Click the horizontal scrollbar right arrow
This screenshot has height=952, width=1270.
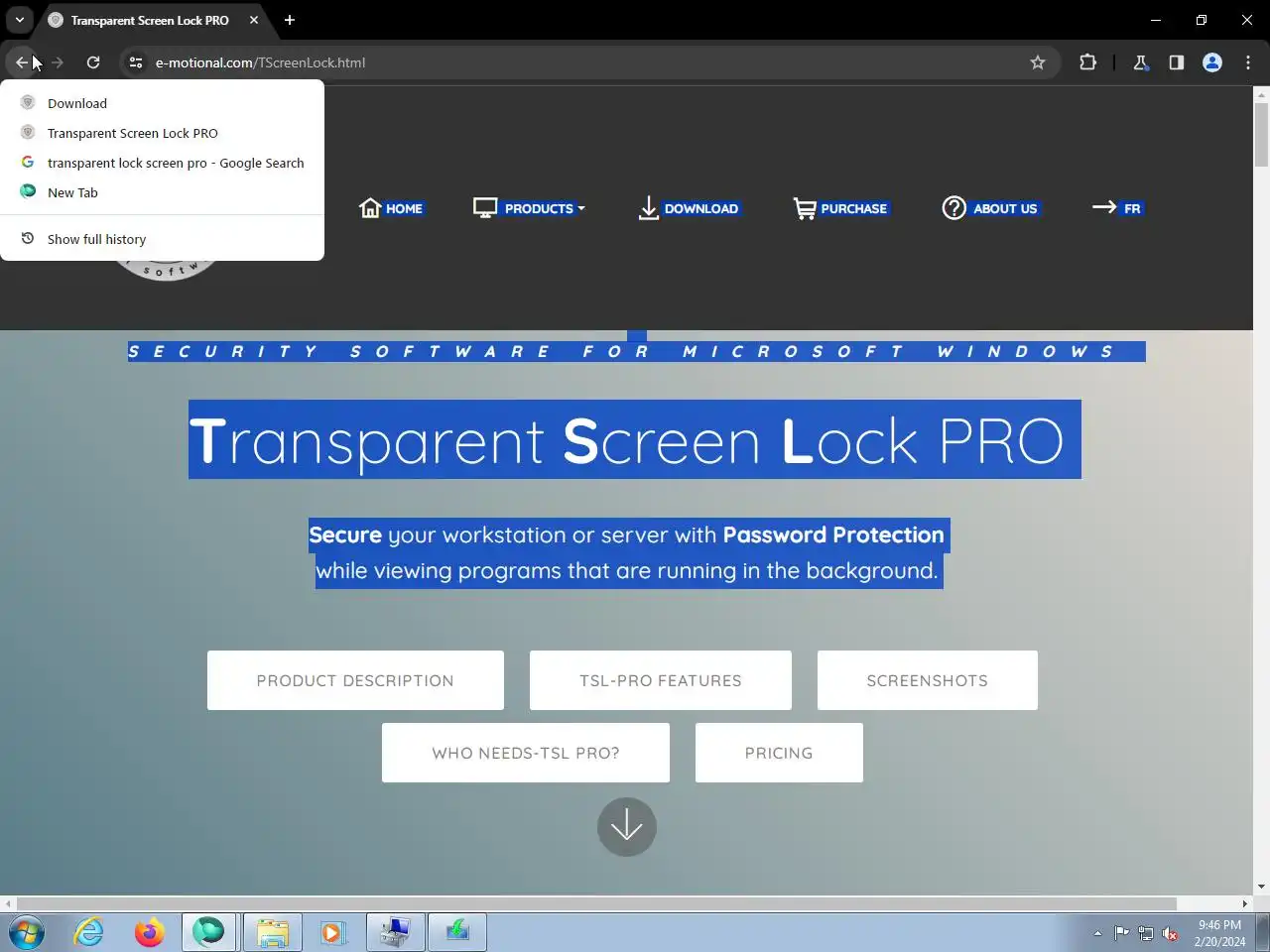(1245, 903)
